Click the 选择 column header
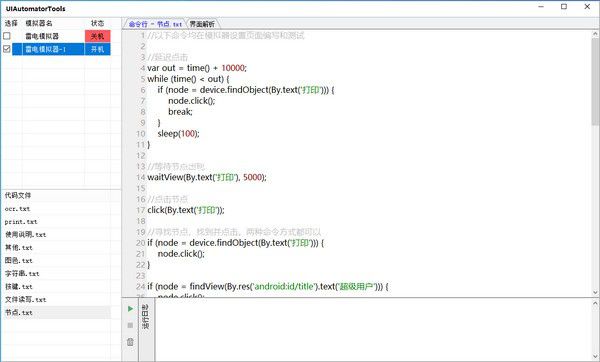Image resolution: width=600 pixels, height=362 pixels. [11, 23]
